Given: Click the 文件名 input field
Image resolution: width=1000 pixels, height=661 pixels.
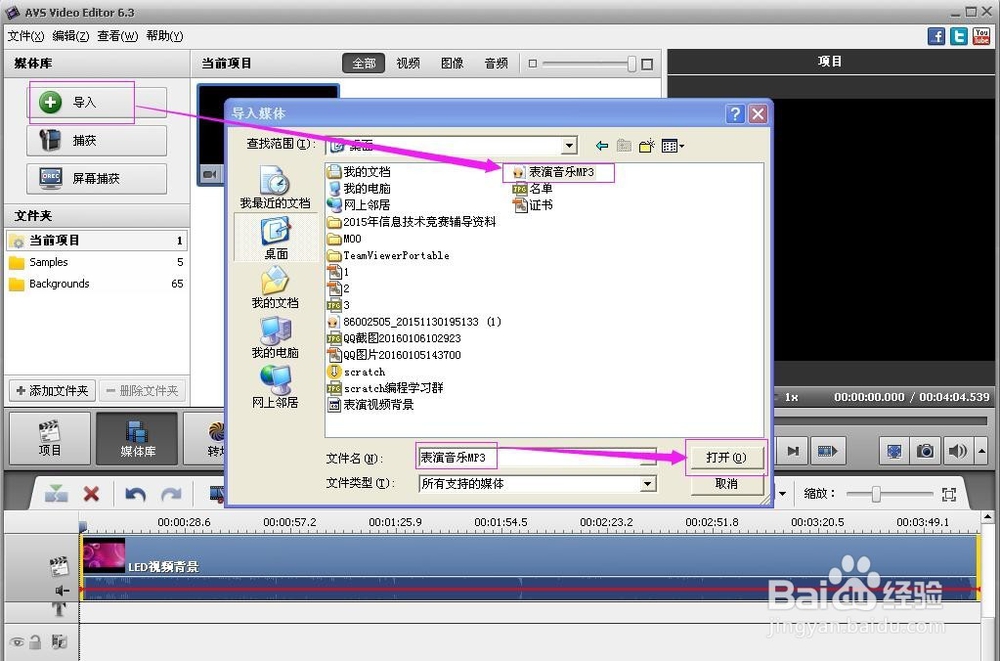Looking at the screenshot, I should click(536, 457).
